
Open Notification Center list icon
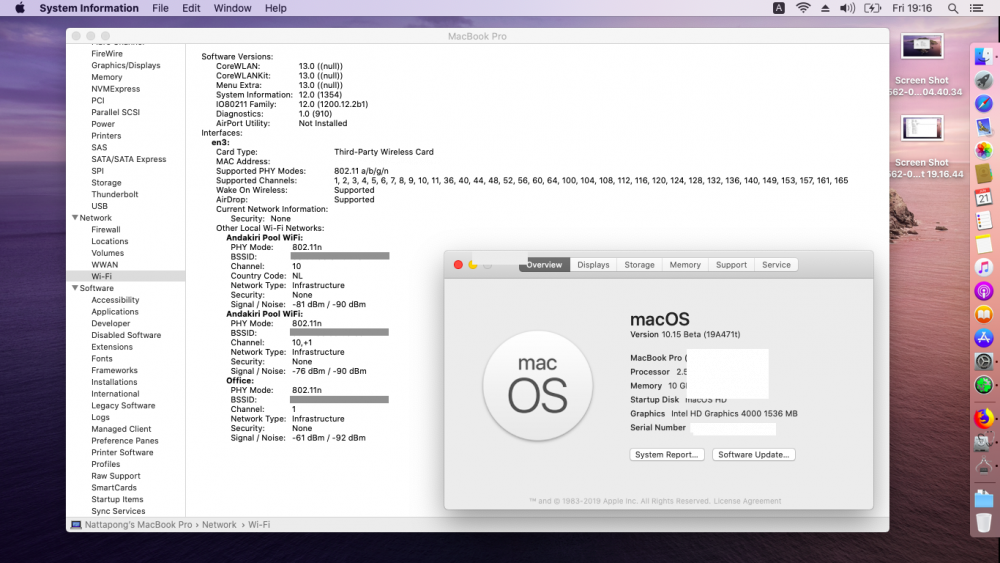pyautogui.click(x=976, y=8)
